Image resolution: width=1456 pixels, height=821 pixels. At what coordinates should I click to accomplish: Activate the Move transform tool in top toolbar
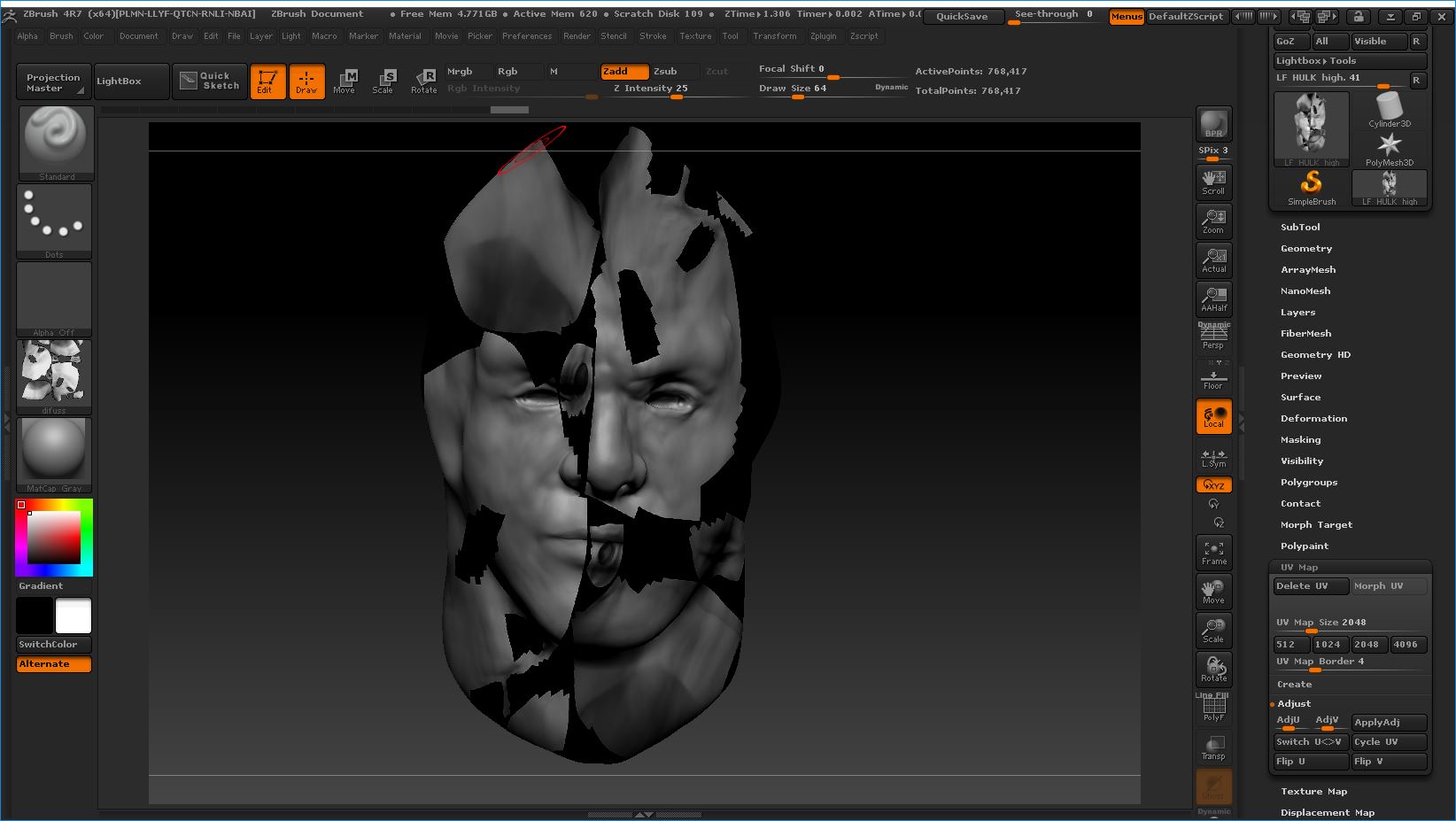[345, 81]
